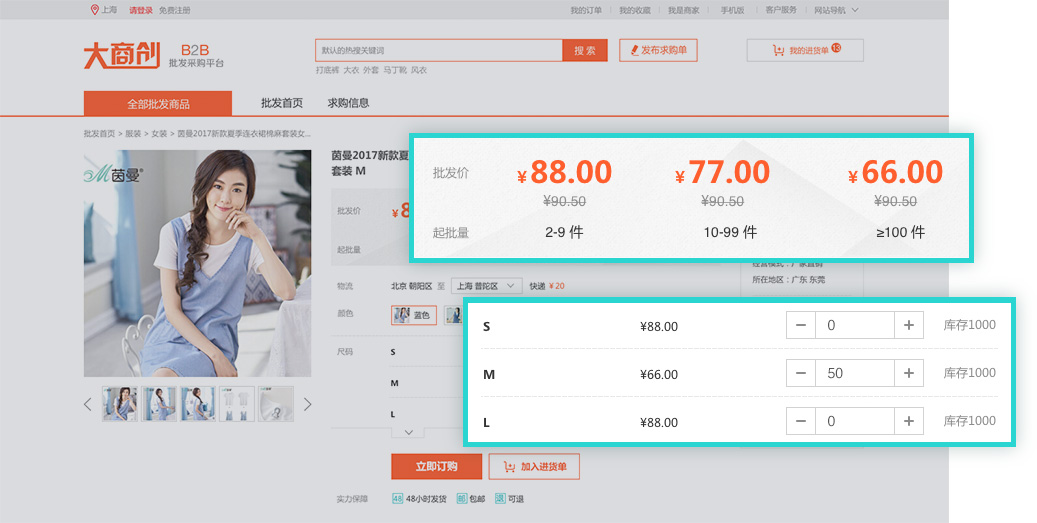Click the 快递 ¥20 shipping fee text

point(547,286)
